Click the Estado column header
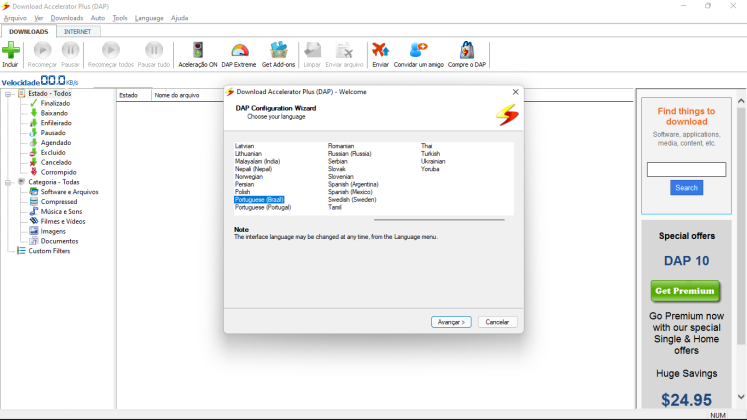747x420 pixels. 134,95
